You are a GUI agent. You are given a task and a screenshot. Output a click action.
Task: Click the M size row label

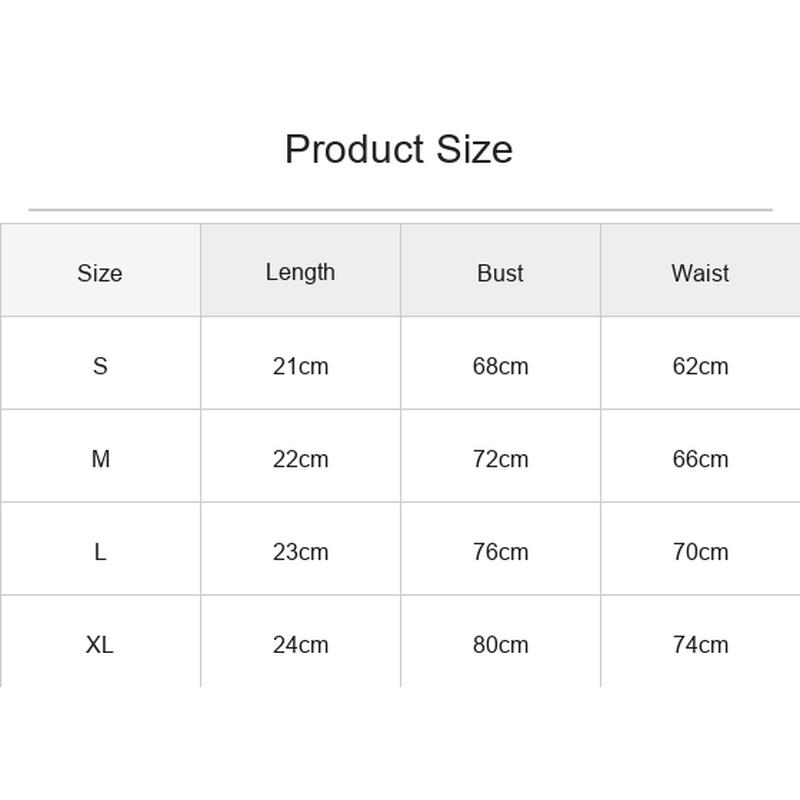(101, 459)
